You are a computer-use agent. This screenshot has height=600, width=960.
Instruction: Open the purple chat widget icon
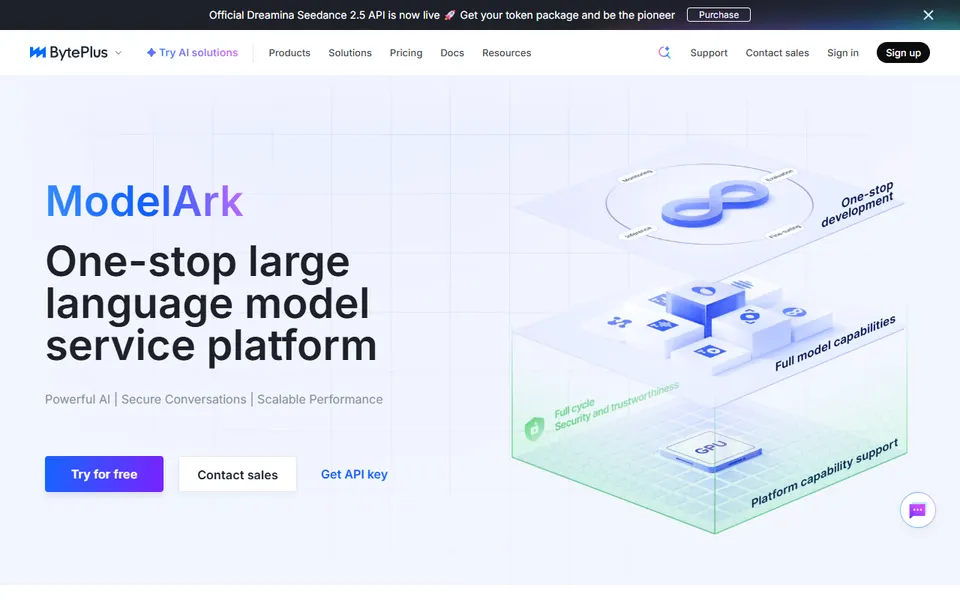coord(917,510)
